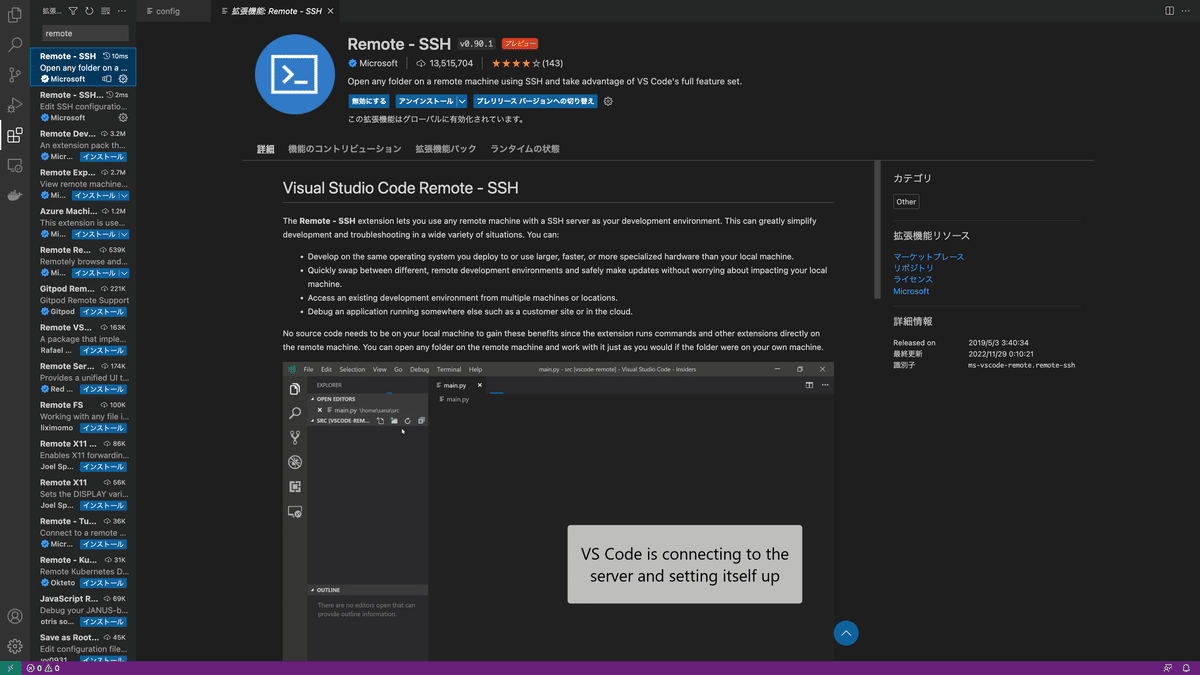The width and height of the screenshot is (1200, 675).
Task: Click the extension search field containing remote
Action: [x=85, y=33]
